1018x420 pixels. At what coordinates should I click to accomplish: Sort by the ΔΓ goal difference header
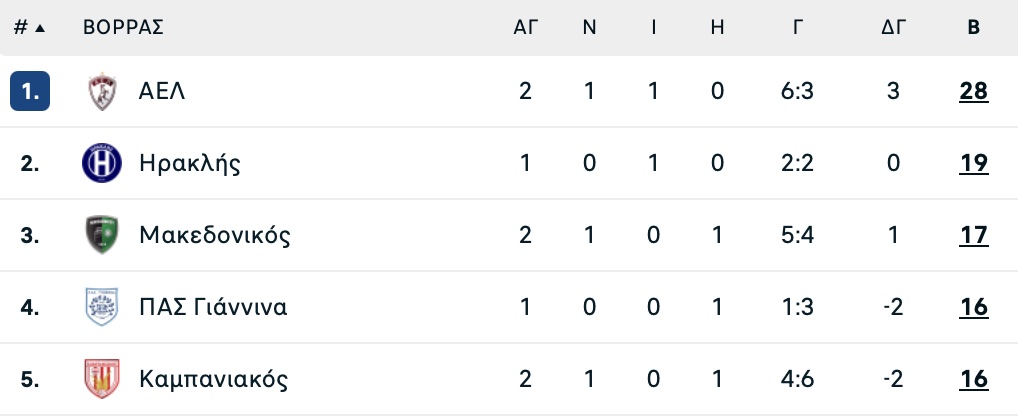coord(893,27)
